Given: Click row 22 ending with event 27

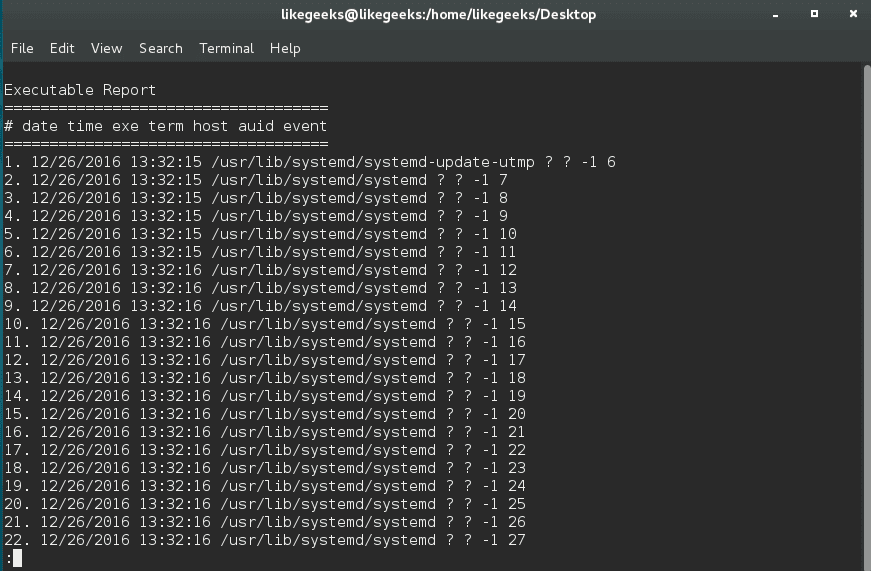Looking at the screenshot, I should (265, 540).
